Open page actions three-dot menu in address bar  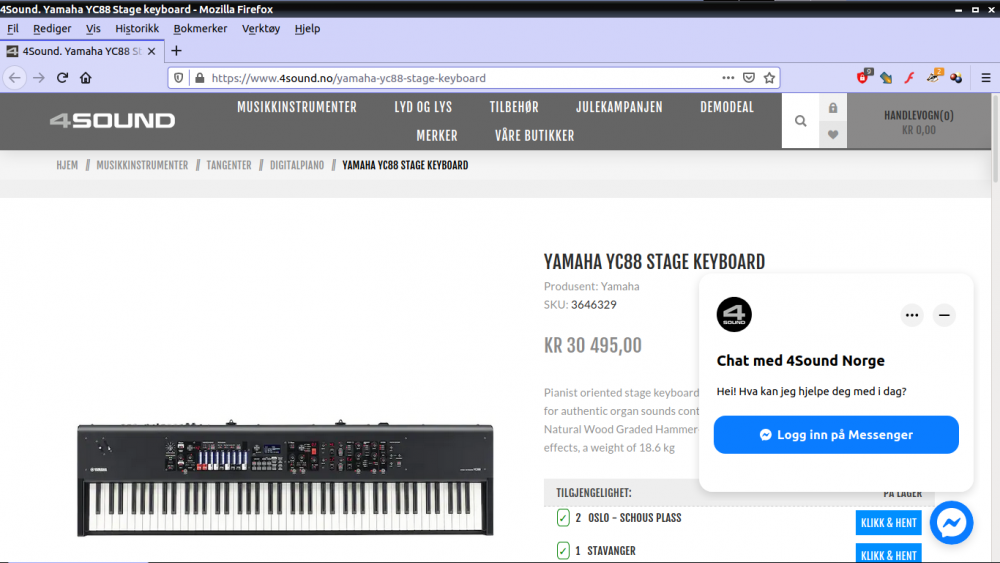click(728, 78)
